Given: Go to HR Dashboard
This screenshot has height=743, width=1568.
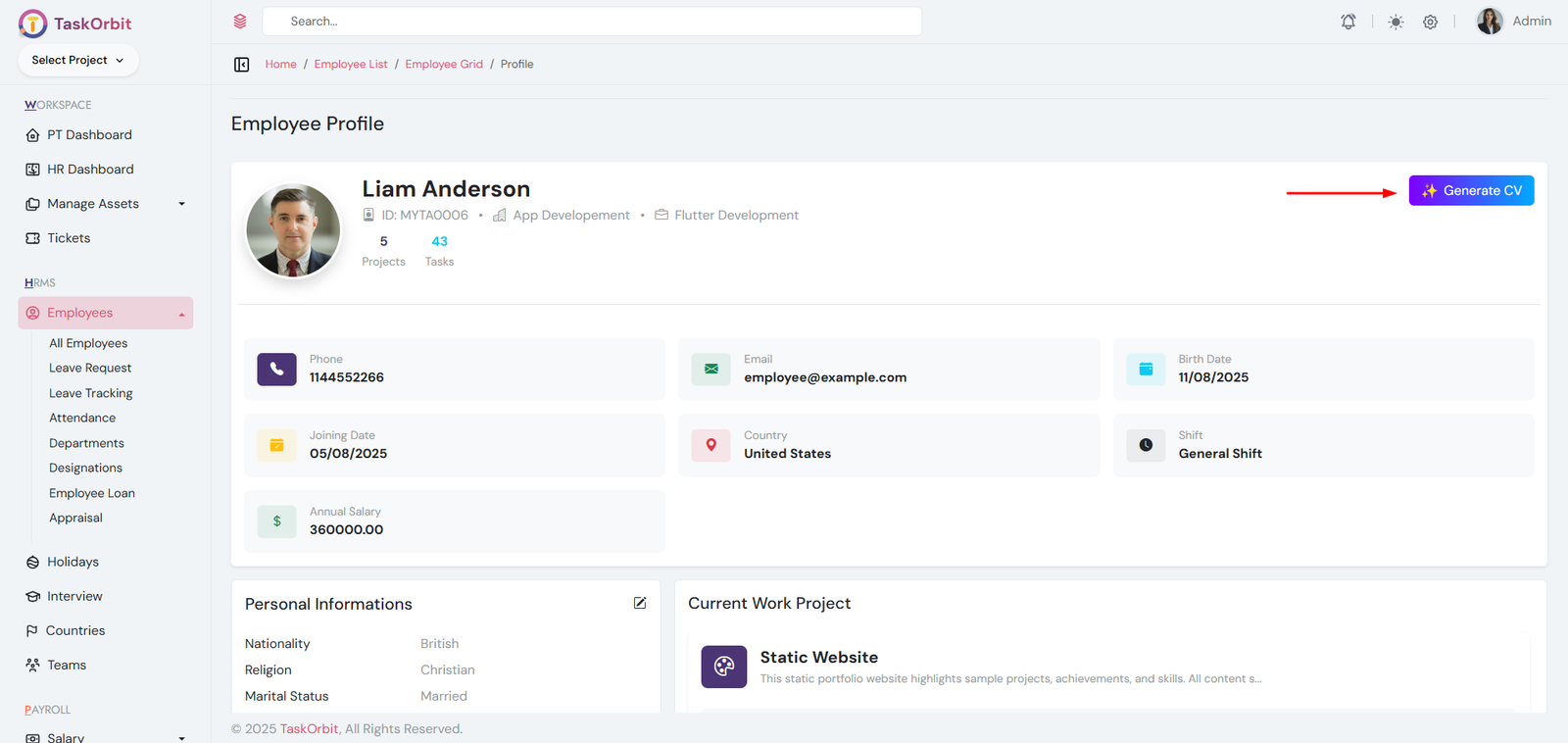Looking at the screenshot, I should coord(90,170).
